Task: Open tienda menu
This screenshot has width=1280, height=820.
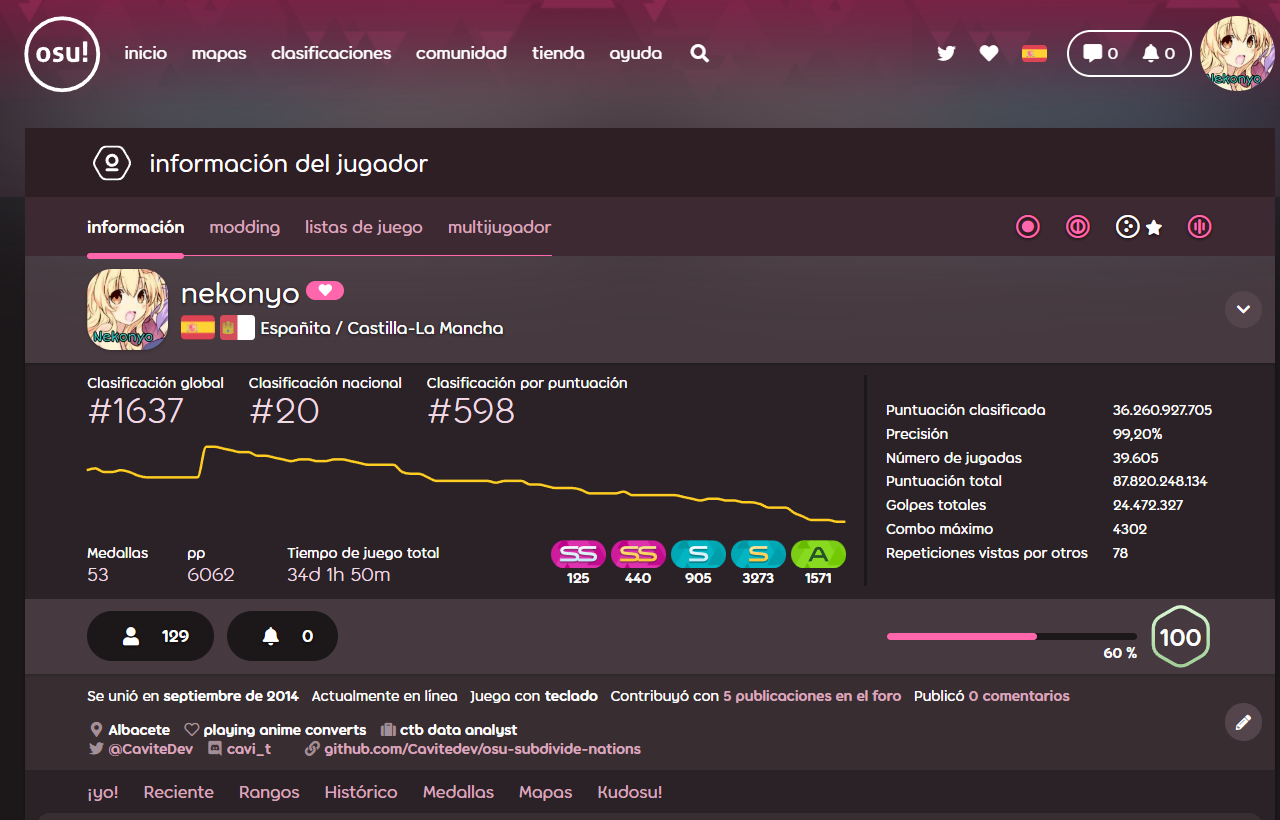Action: pyautogui.click(x=558, y=54)
